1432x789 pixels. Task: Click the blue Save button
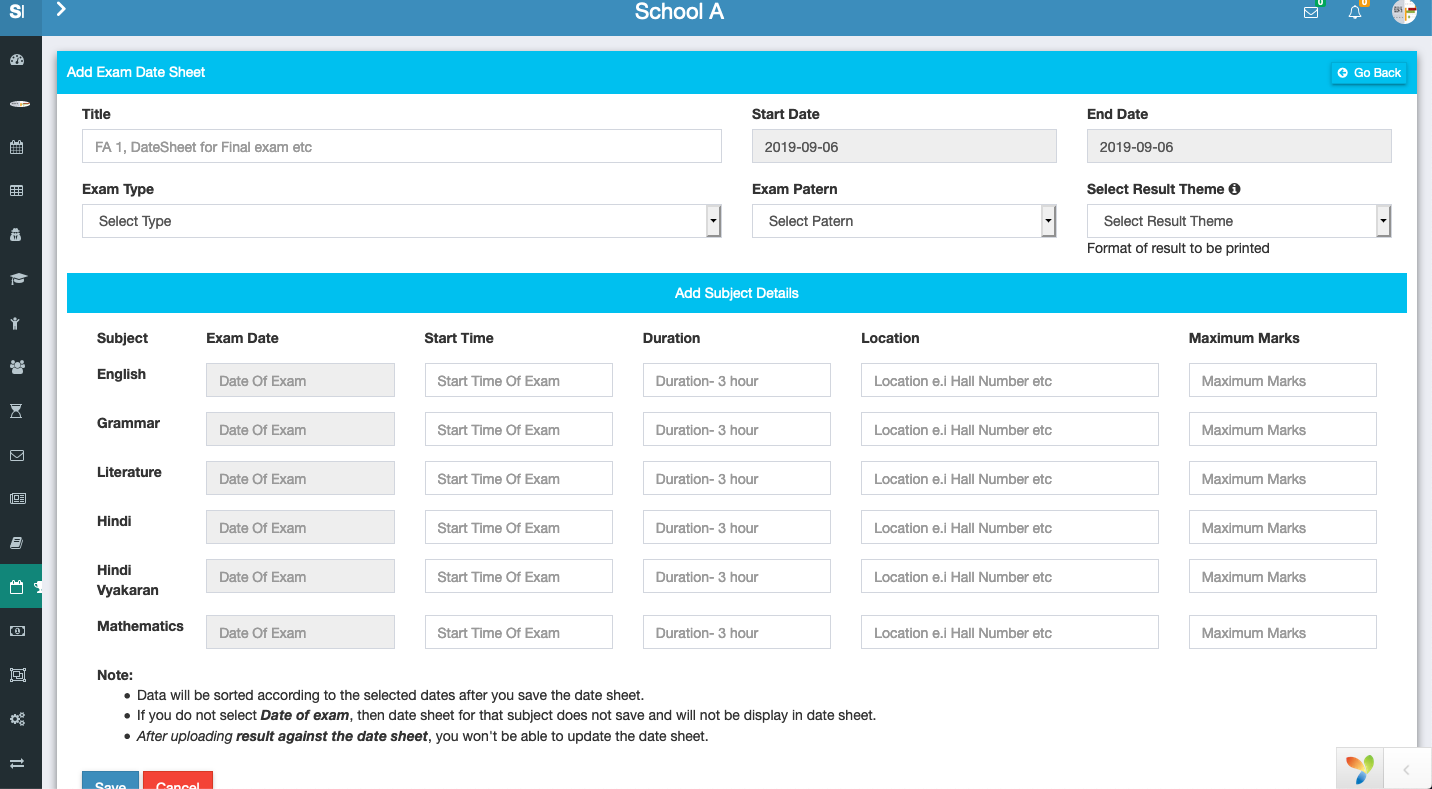(x=110, y=781)
